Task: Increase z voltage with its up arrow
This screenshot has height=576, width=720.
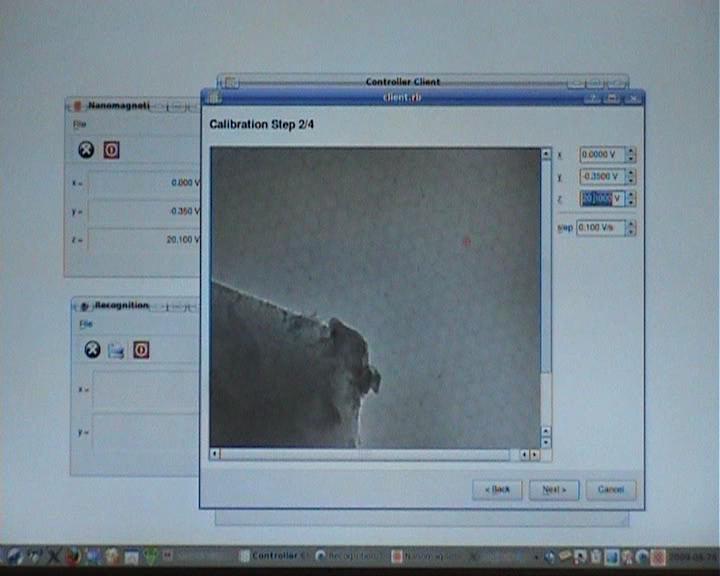Action: click(631, 195)
